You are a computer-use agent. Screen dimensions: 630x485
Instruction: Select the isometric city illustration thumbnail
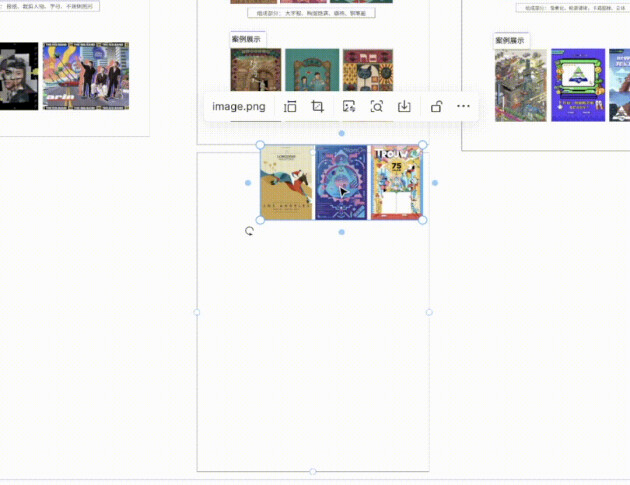pos(521,85)
